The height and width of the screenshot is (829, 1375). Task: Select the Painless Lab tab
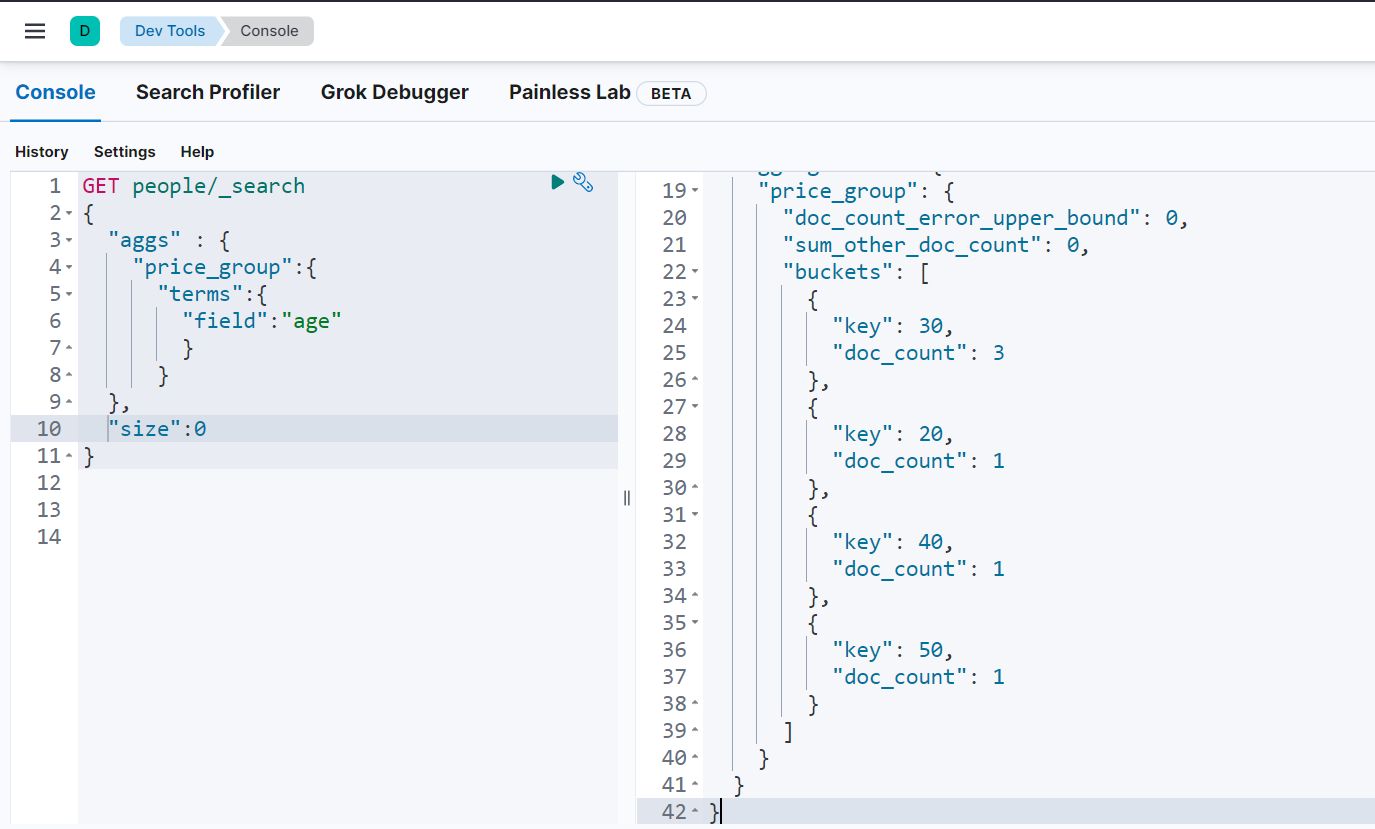tap(569, 92)
